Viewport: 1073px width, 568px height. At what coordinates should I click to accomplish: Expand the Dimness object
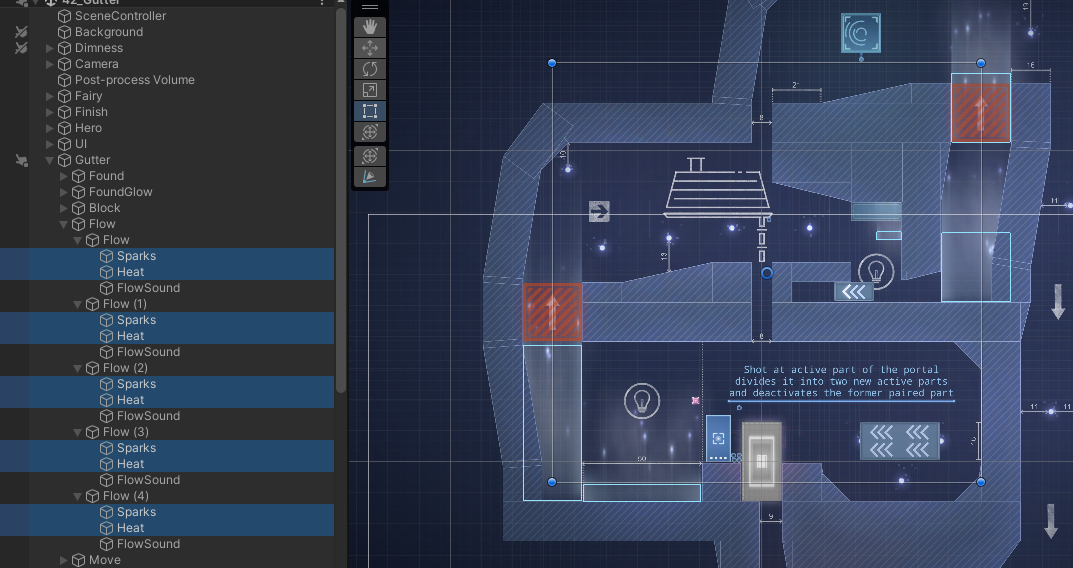(x=49, y=48)
